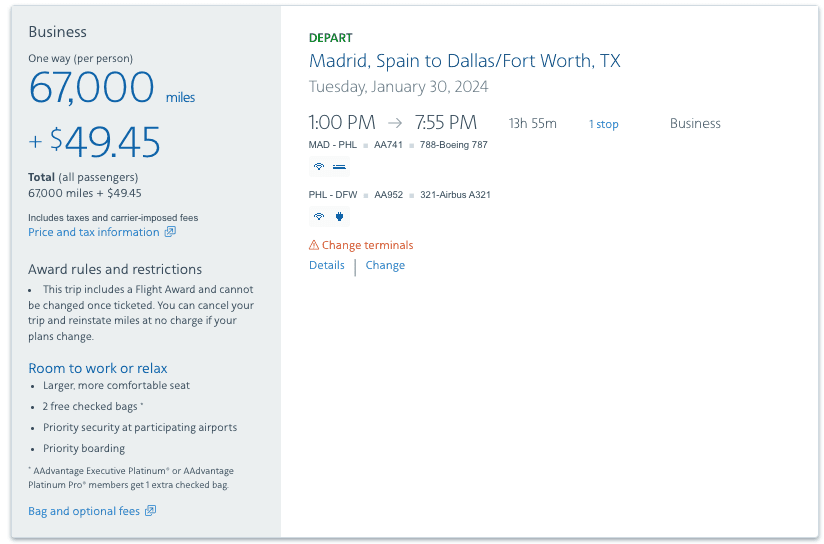Click aircraft text 788-Boeing 787

click(x=454, y=145)
